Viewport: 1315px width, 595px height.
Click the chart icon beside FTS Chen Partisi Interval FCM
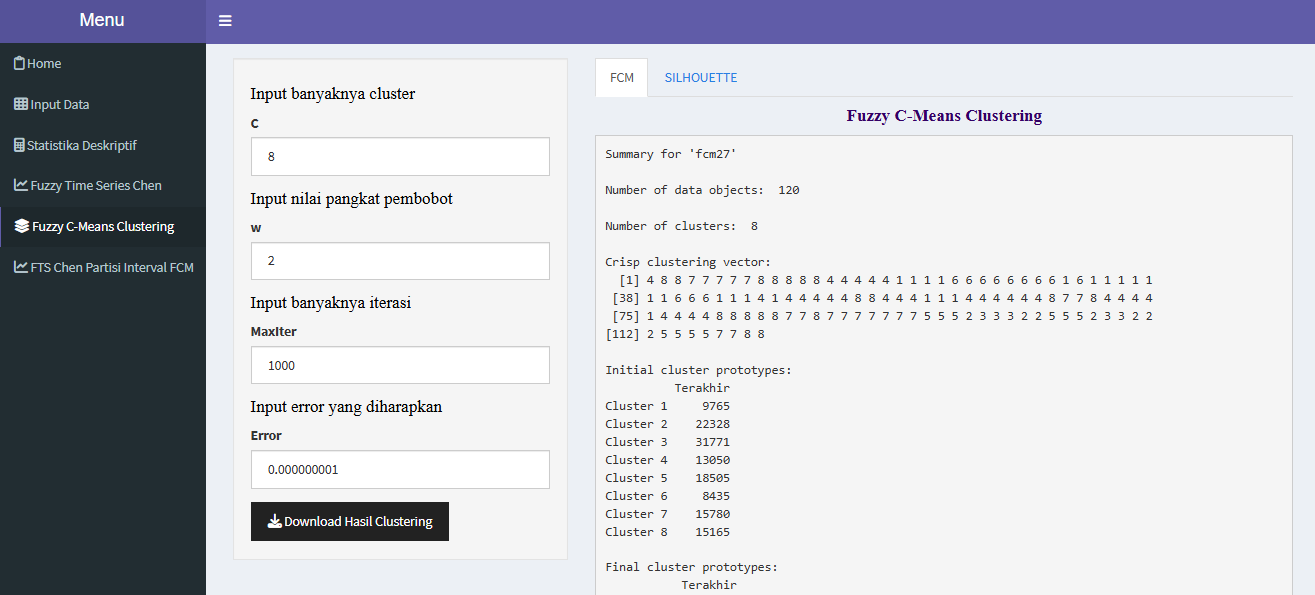[21, 267]
